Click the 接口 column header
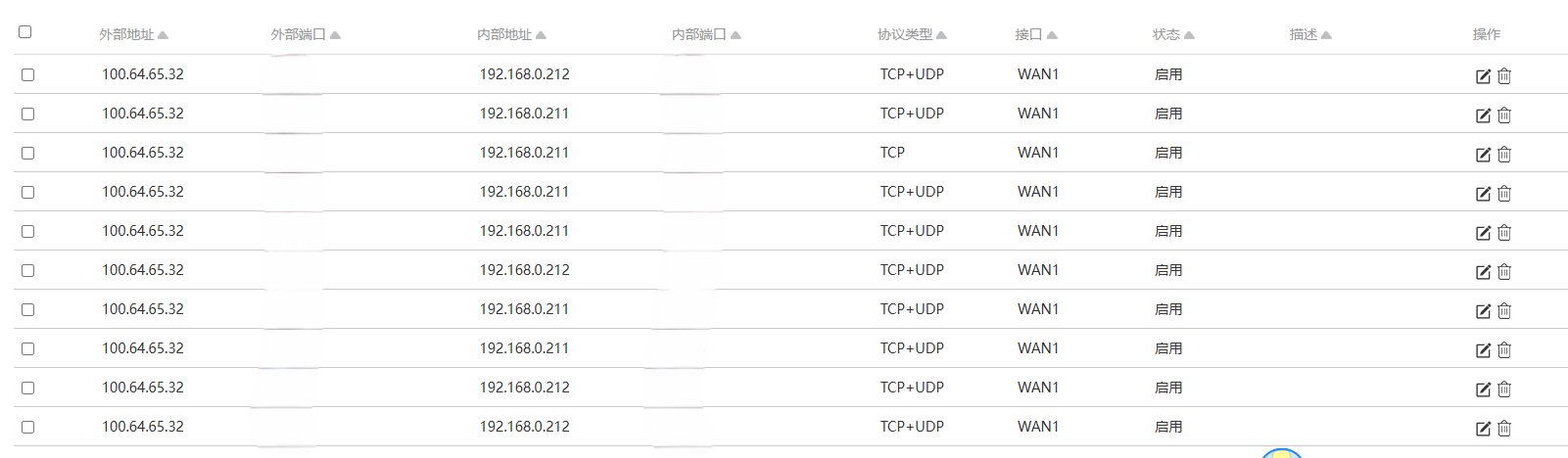The image size is (1568, 458). click(x=1028, y=34)
